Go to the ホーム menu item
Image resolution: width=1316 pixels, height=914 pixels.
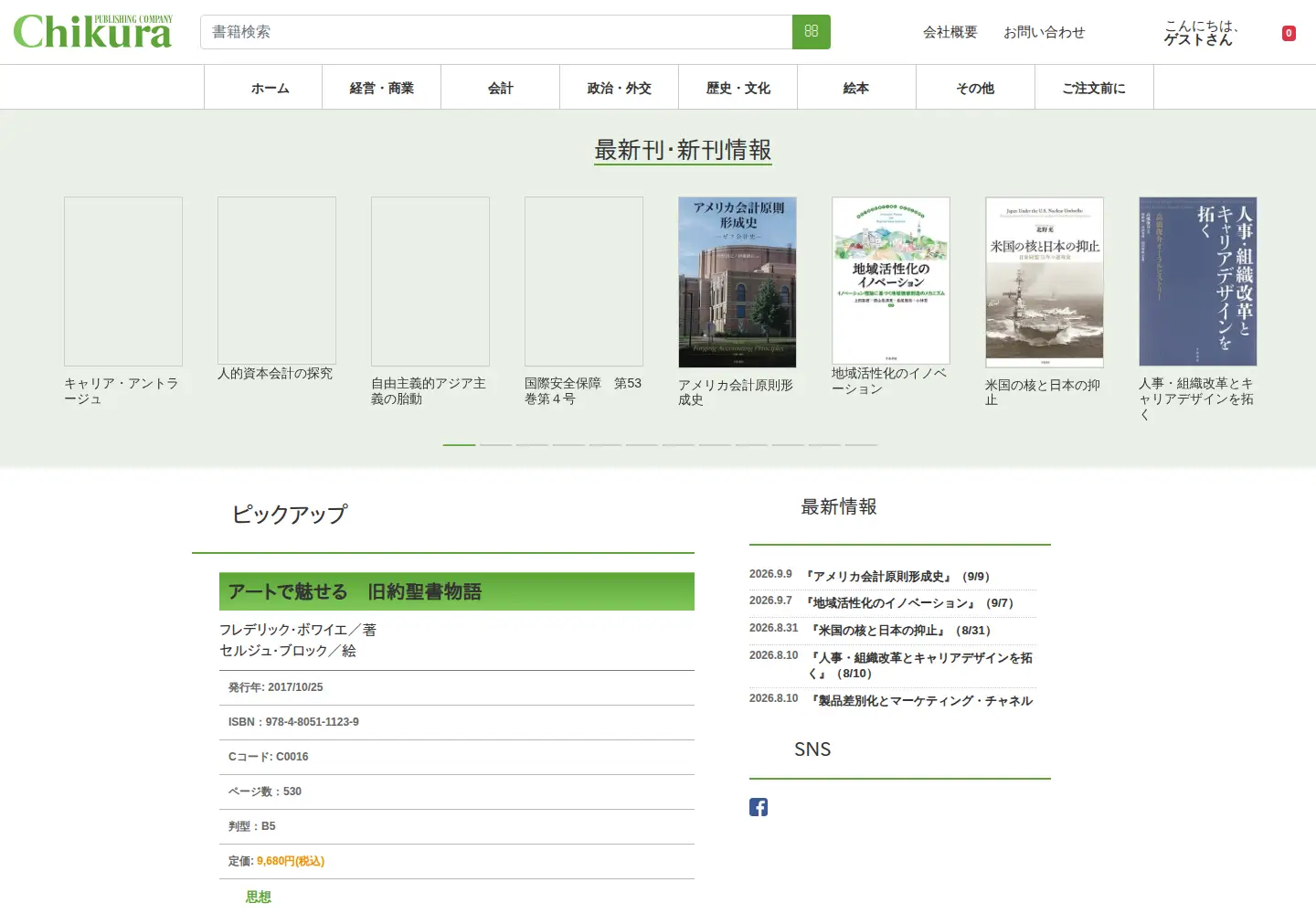point(263,88)
